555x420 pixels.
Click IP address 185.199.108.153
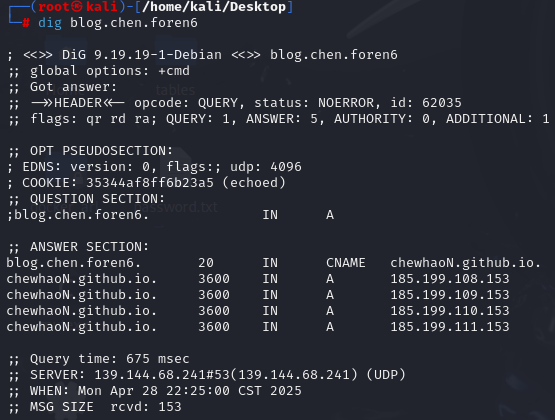(x=450, y=279)
